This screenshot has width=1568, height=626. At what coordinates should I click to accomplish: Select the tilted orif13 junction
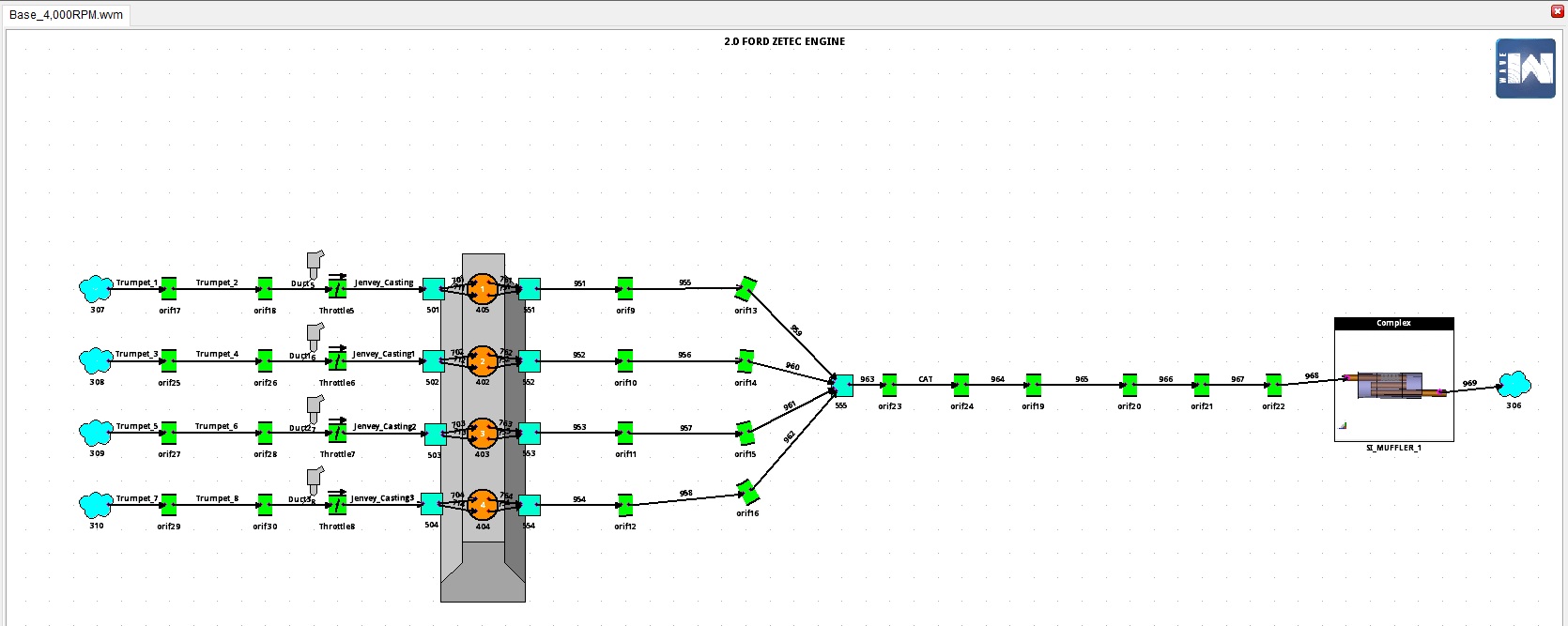[x=746, y=288]
